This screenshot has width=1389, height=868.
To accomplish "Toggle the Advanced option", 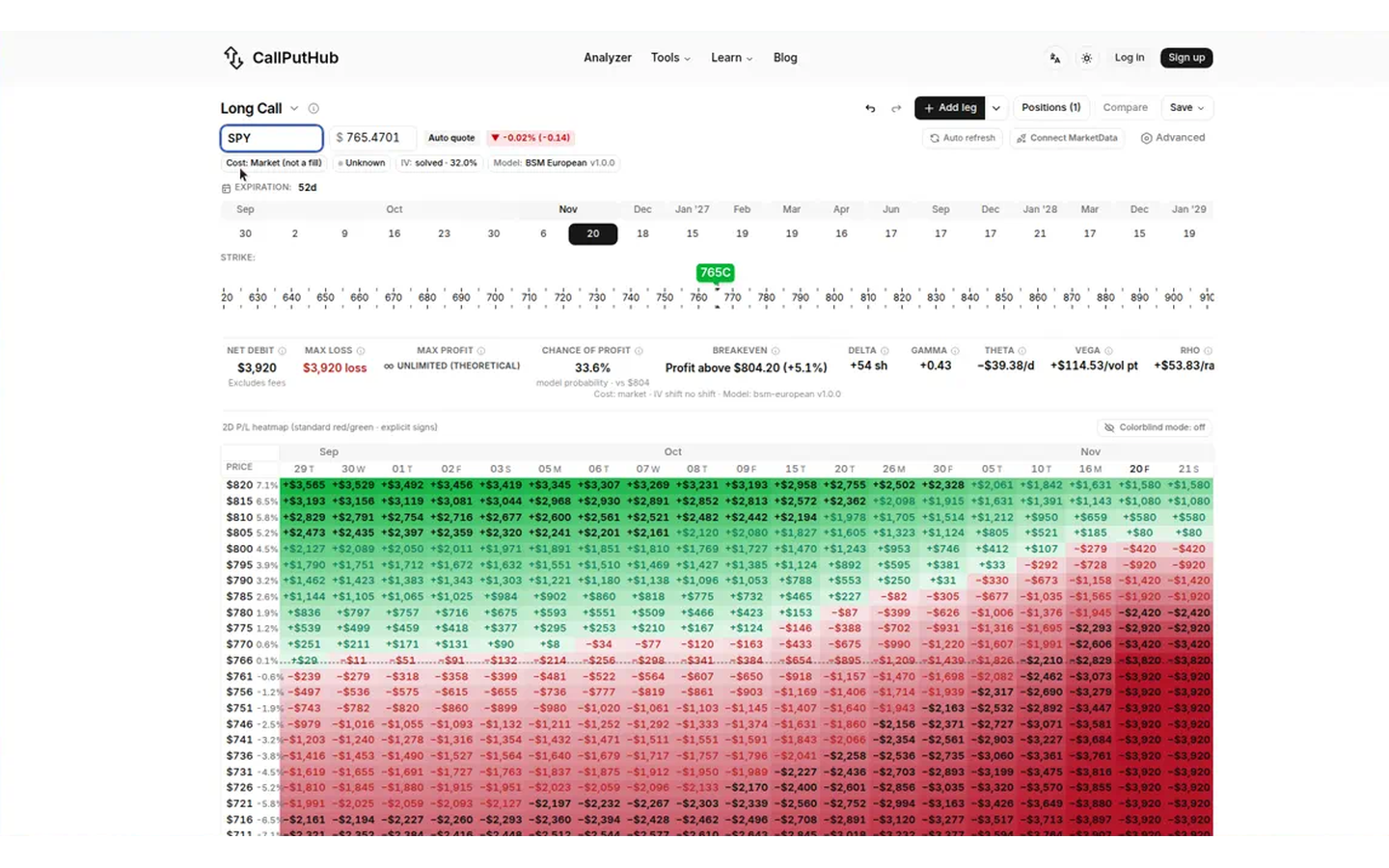I will (x=1173, y=138).
